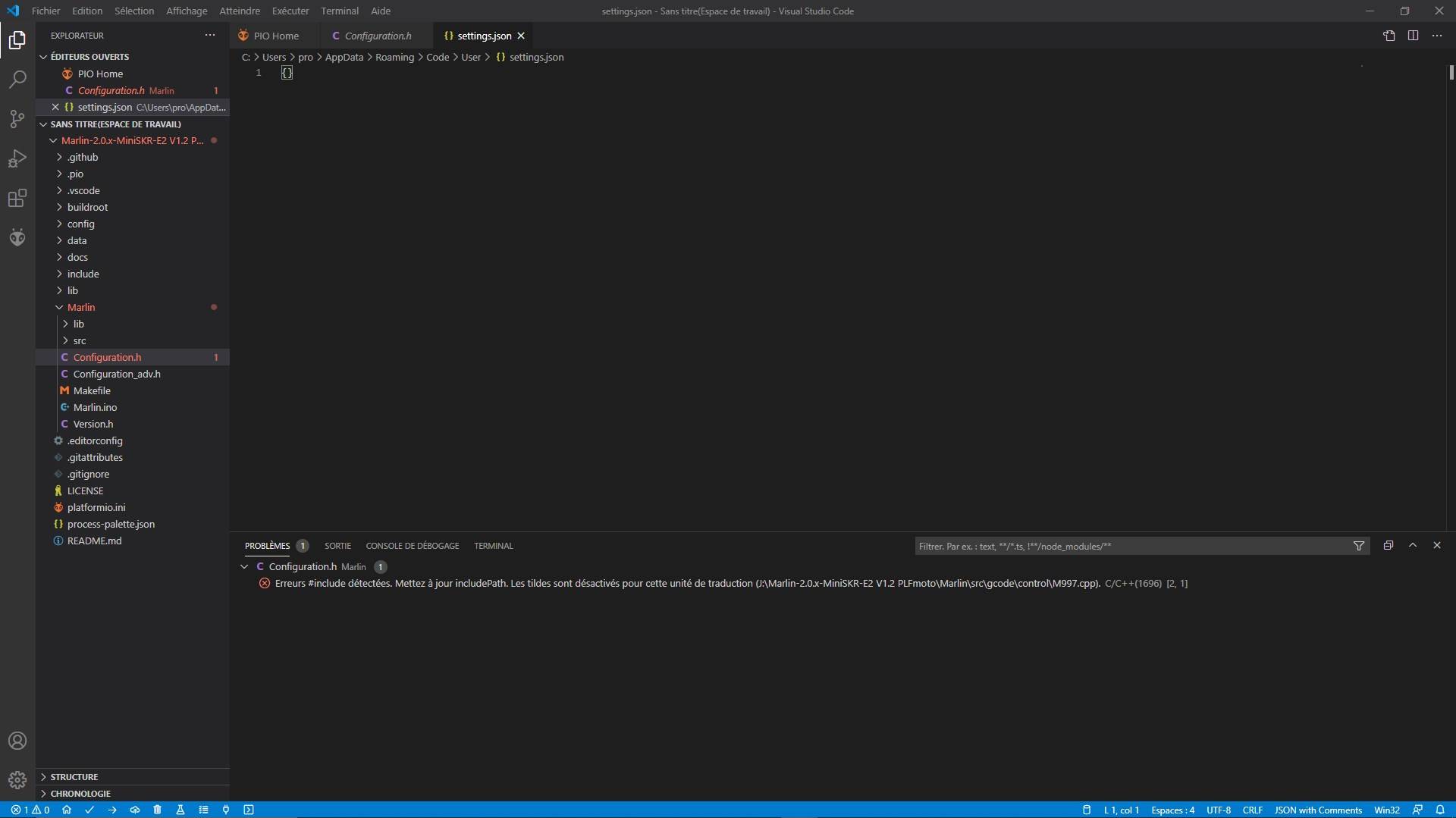Open settings UI icon in editor toolbar
The image size is (1456, 818).
coord(1389,36)
